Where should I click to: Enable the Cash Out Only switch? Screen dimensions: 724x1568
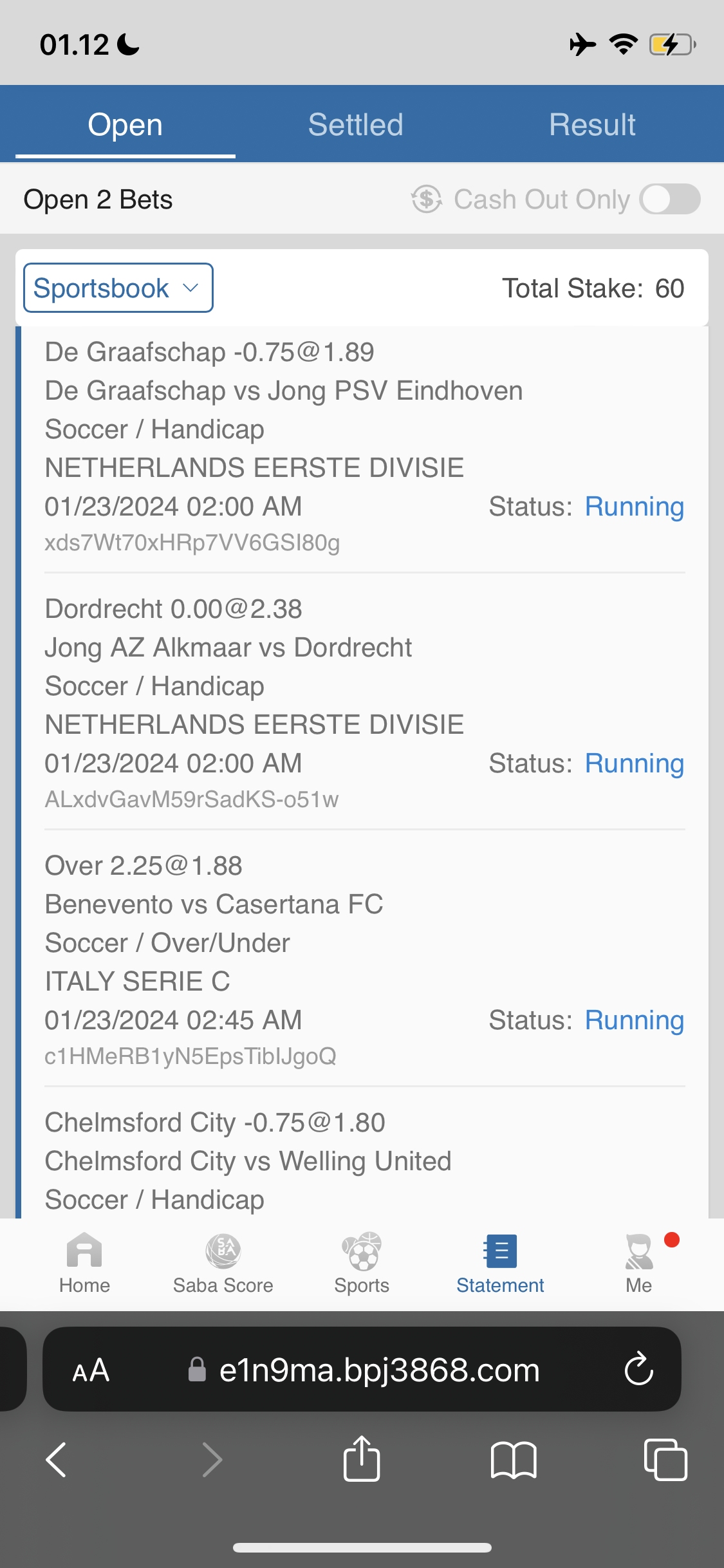coord(669,199)
